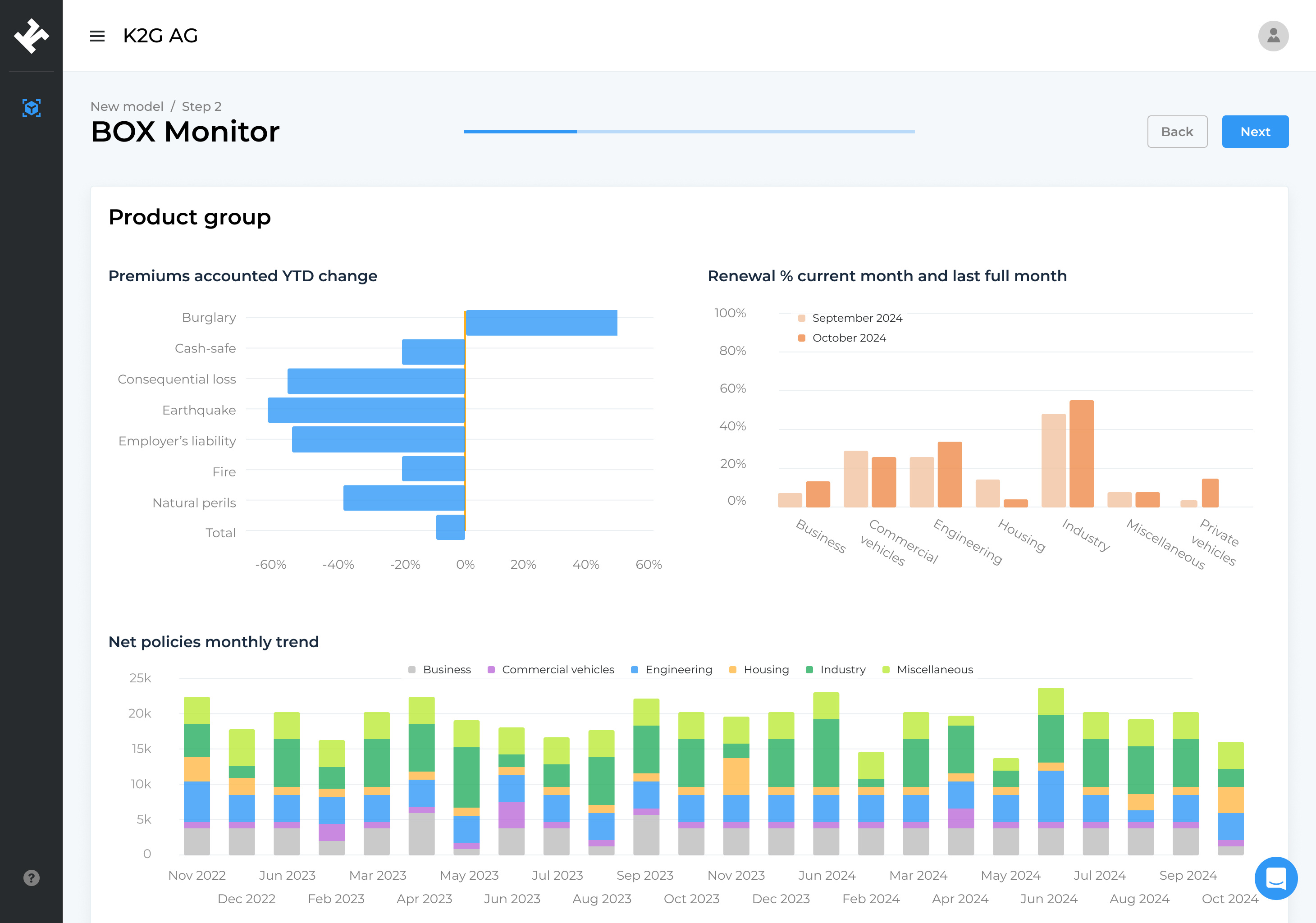Screen dimensions: 1316x923
Task: Click the step progress bar
Action: coord(689,131)
